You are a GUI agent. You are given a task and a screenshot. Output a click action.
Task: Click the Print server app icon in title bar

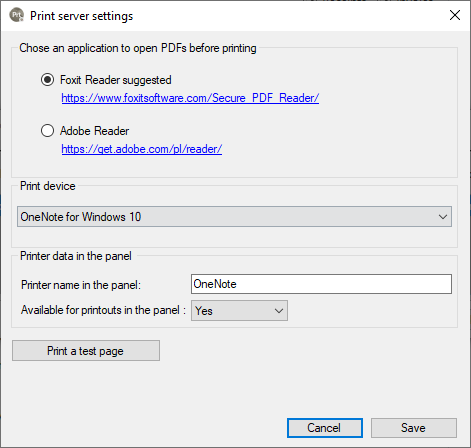point(16,15)
